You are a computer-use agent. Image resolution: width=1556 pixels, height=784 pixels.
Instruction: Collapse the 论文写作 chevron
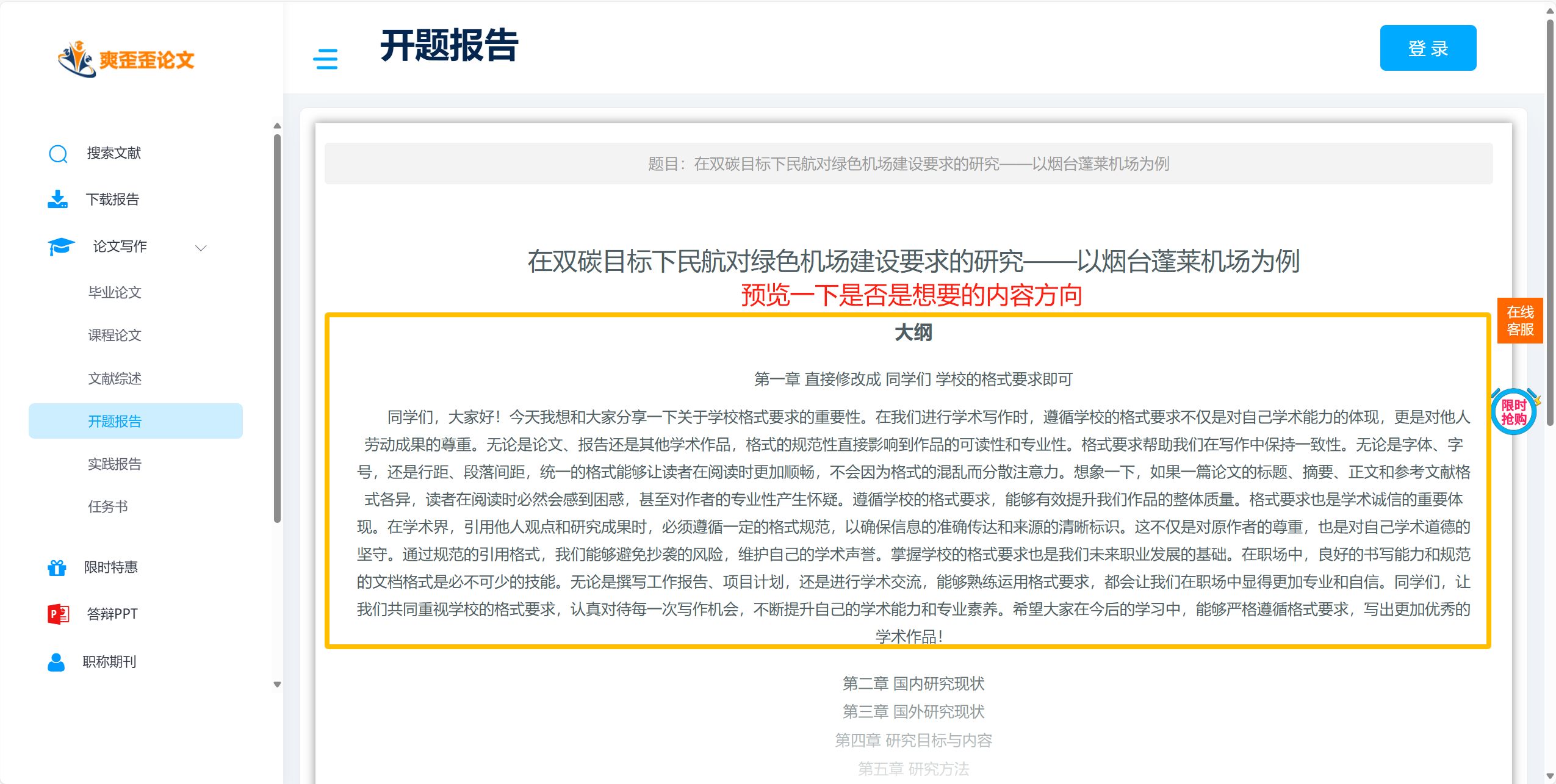[x=201, y=248]
